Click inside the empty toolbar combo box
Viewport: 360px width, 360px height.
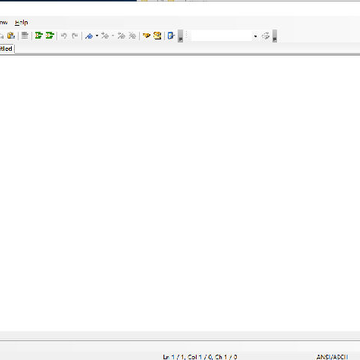pos(221,36)
